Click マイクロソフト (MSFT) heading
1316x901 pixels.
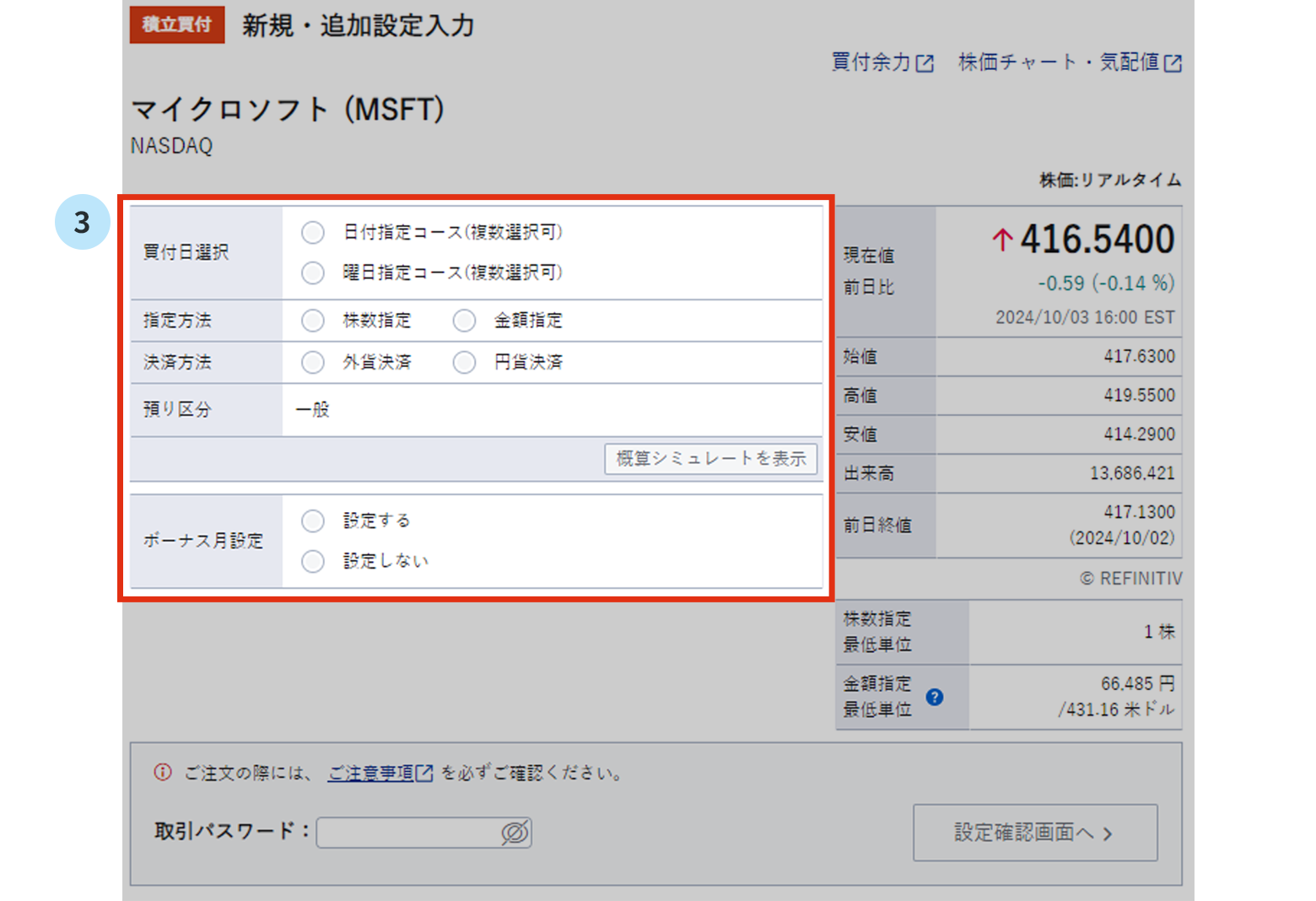coord(288,110)
